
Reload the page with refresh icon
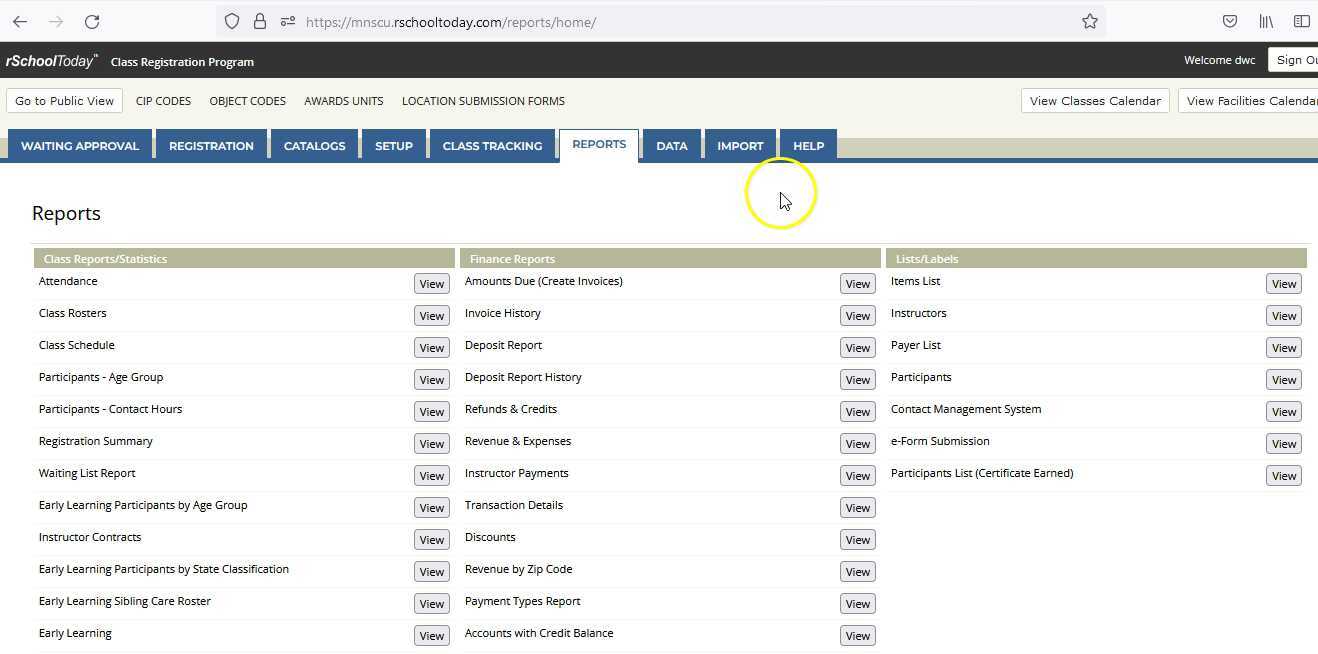pyautogui.click(x=92, y=21)
